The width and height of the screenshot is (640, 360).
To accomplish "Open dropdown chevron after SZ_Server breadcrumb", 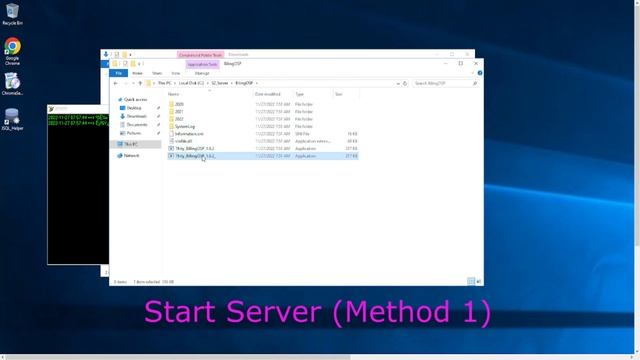I will coord(232,83).
